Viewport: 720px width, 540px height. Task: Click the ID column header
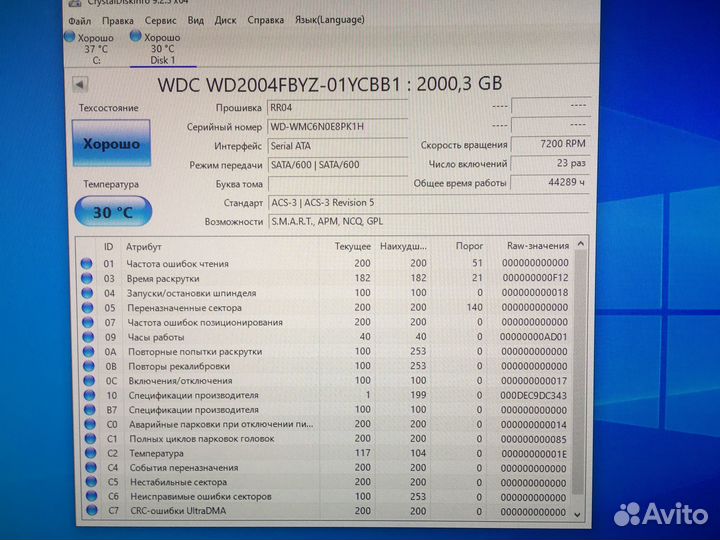tap(108, 247)
